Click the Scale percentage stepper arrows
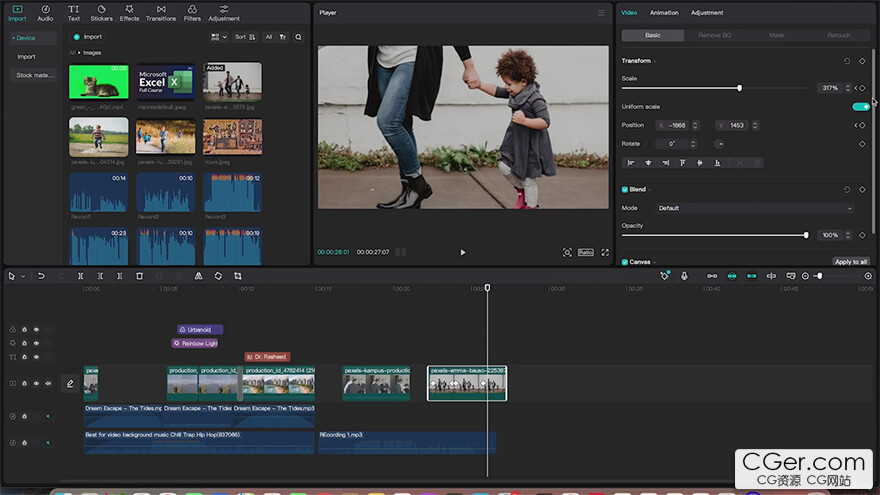 point(848,88)
